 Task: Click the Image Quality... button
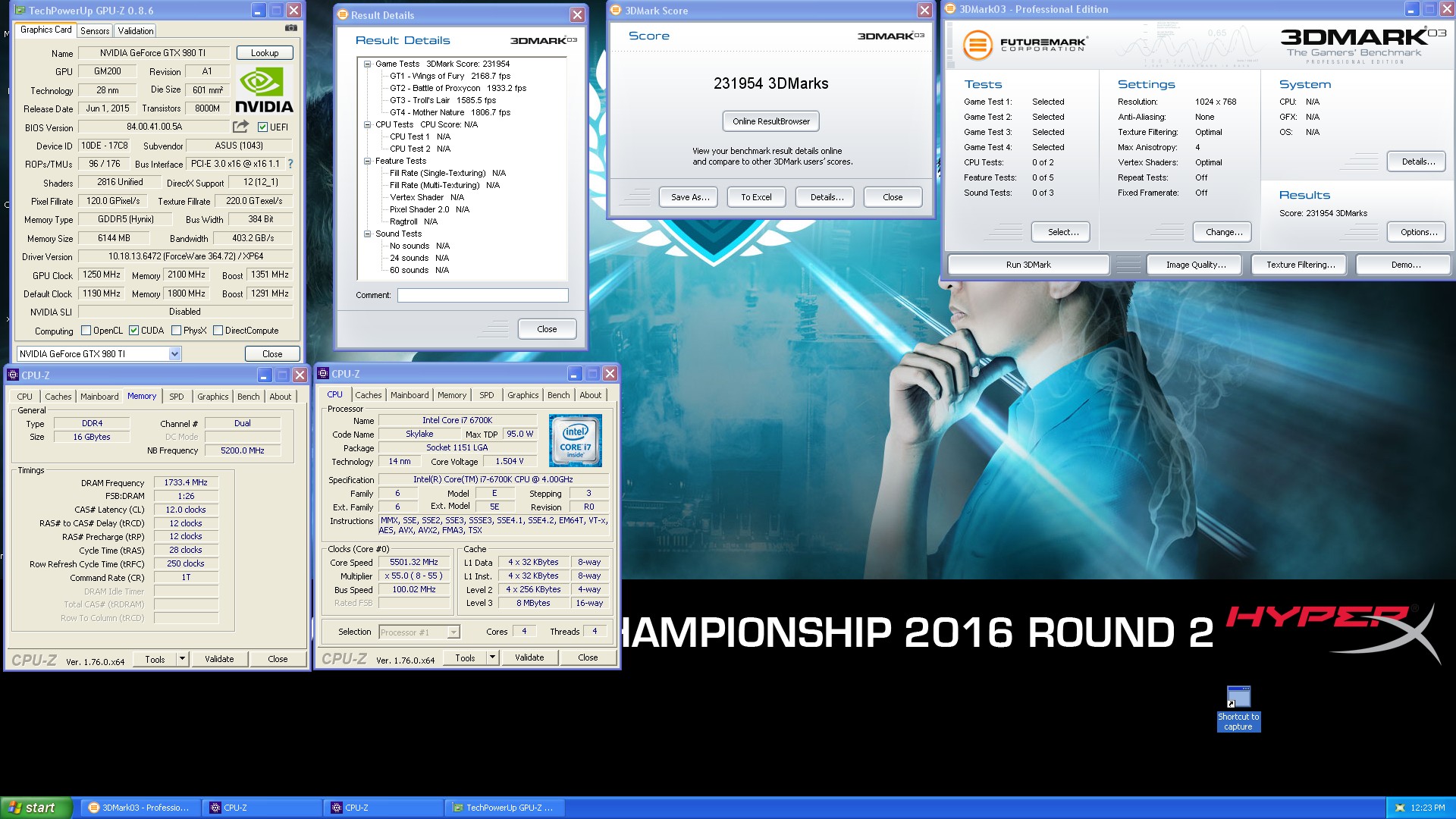coord(1196,265)
